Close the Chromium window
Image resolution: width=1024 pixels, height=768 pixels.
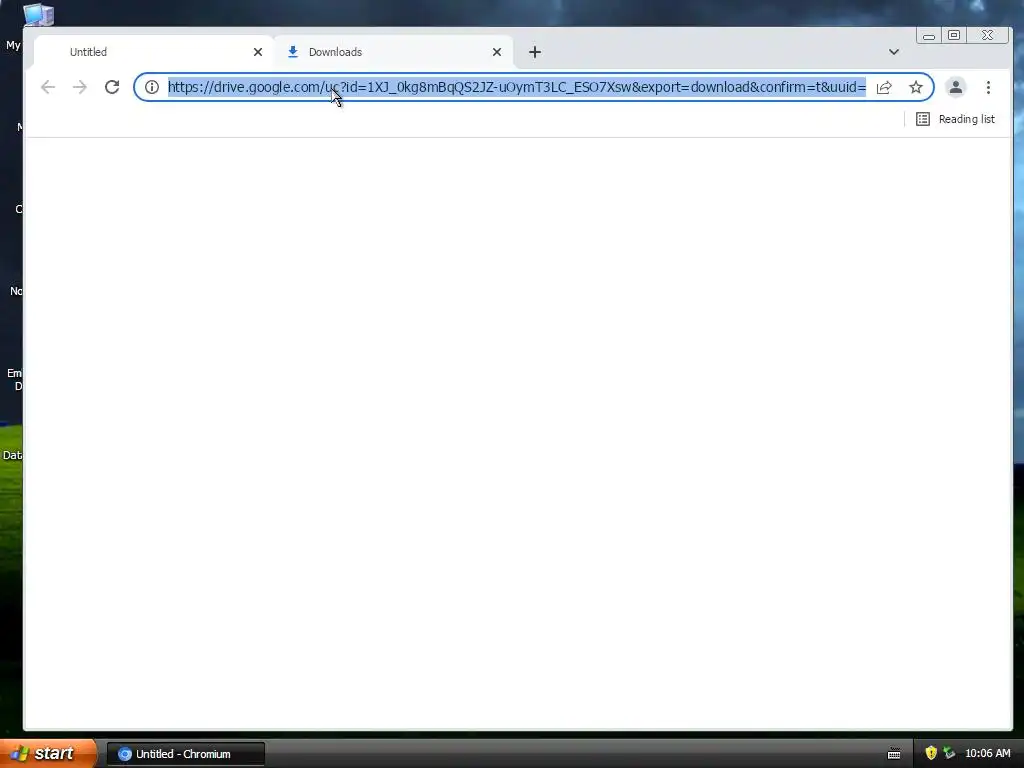point(988,35)
